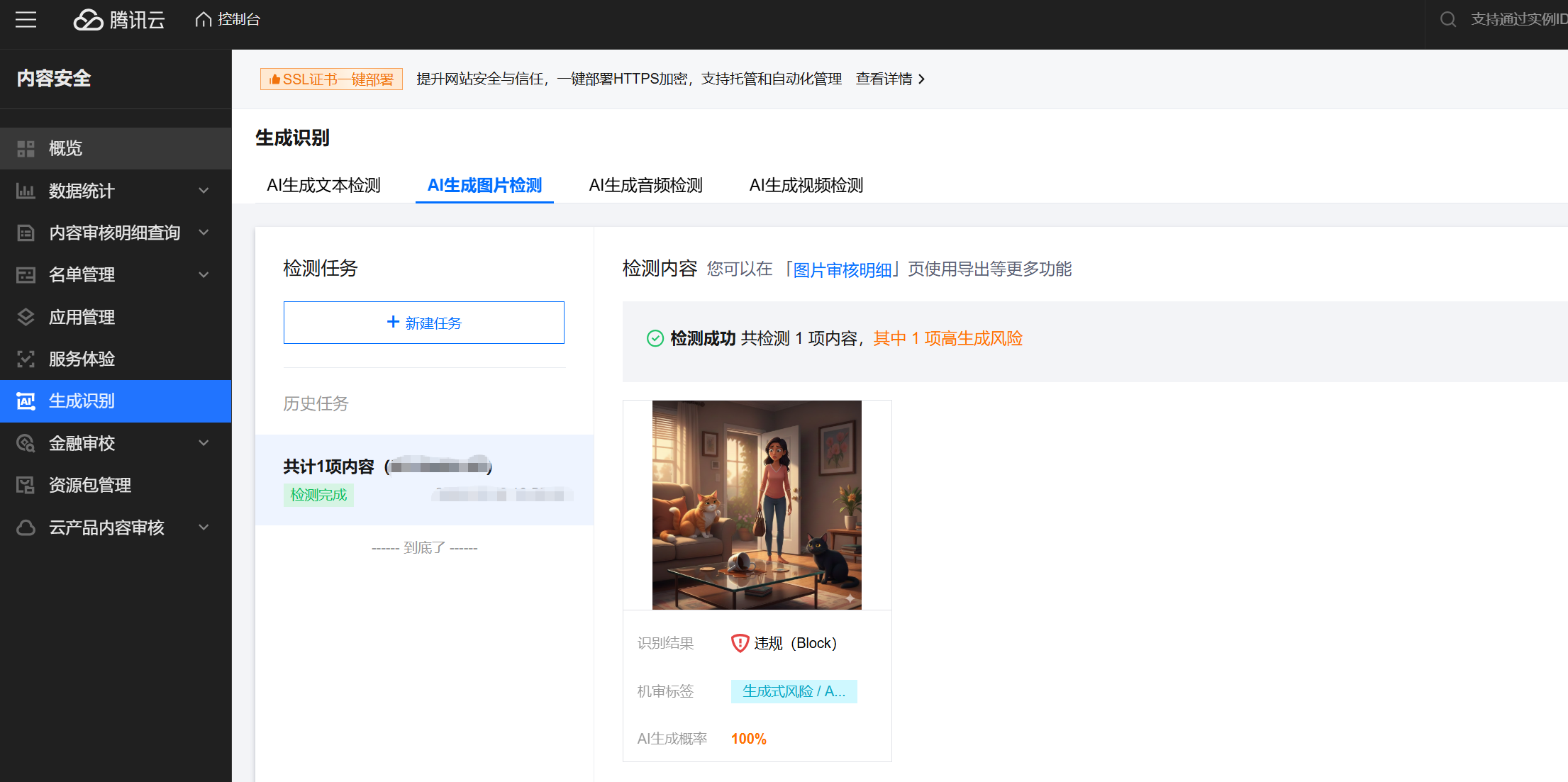Switch to AI-generated text detection tab
This screenshot has height=782, width=1568.
coord(323,186)
